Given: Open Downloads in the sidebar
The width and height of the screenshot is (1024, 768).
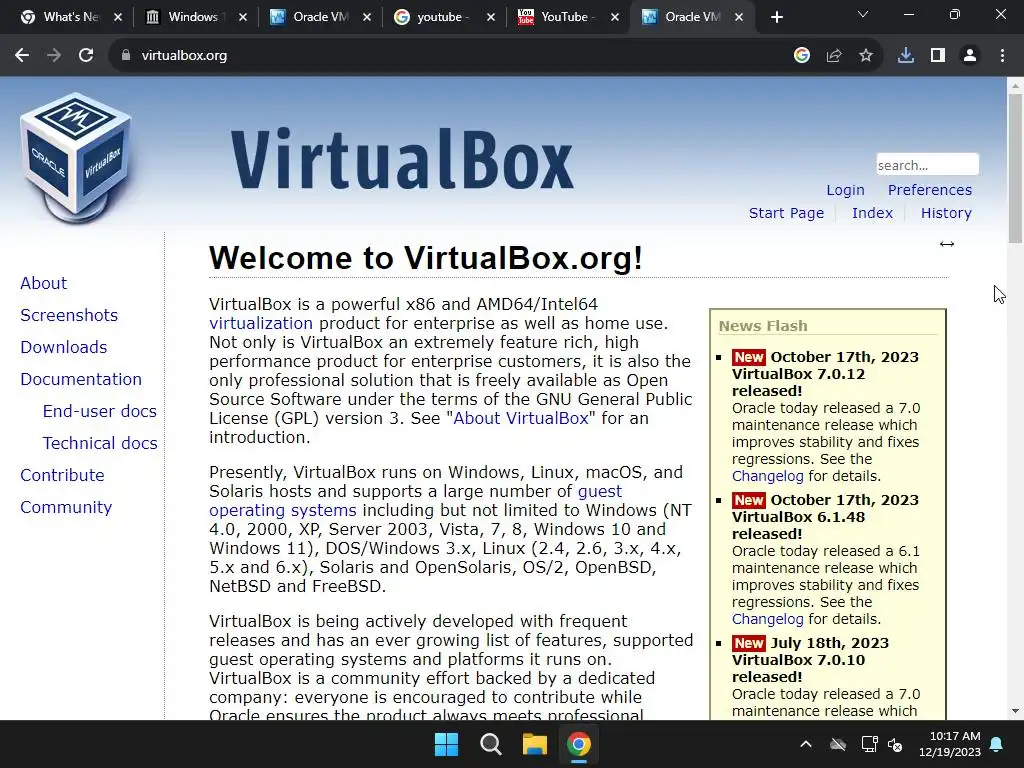Looking at the screenshot, I should point(63,347).
